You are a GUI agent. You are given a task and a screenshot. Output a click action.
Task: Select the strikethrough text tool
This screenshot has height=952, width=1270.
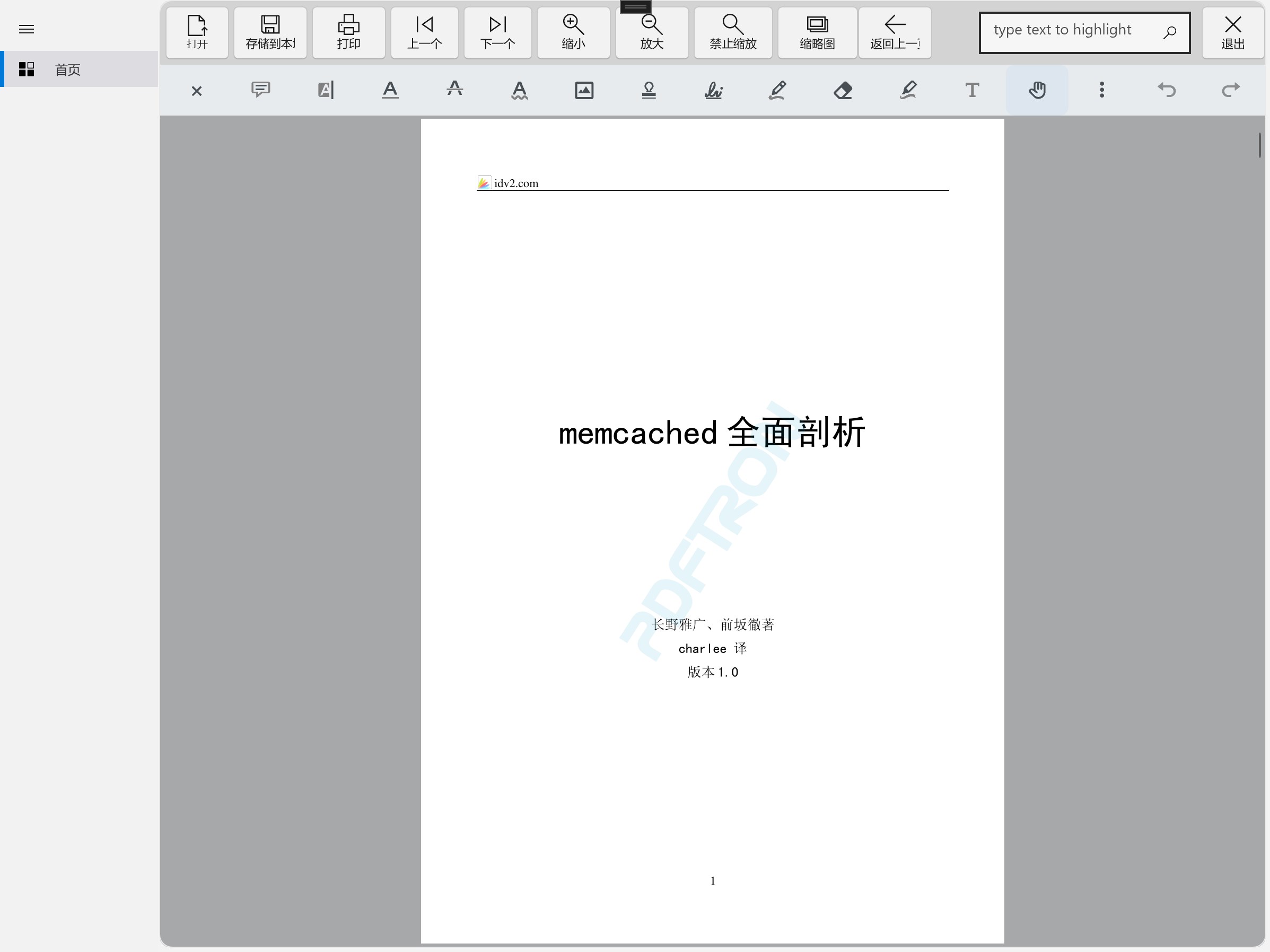455,90
